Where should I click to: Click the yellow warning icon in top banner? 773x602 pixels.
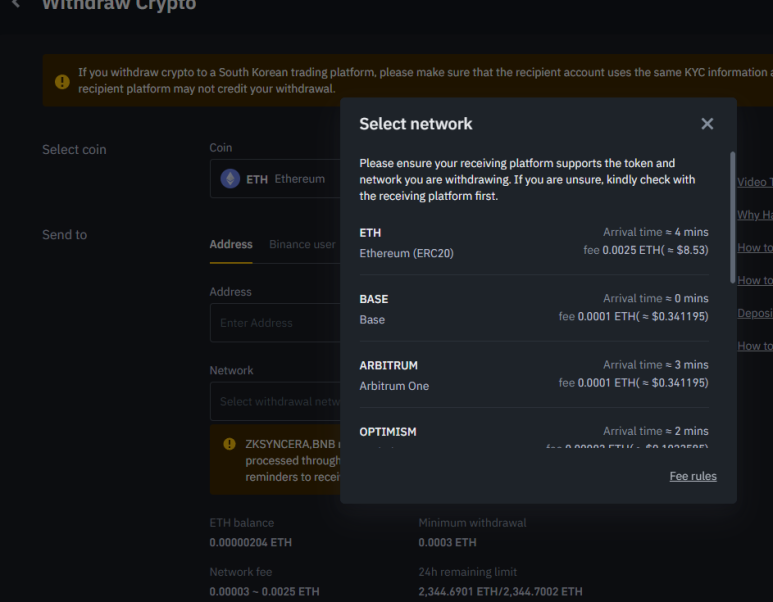(x=62, y=81)
